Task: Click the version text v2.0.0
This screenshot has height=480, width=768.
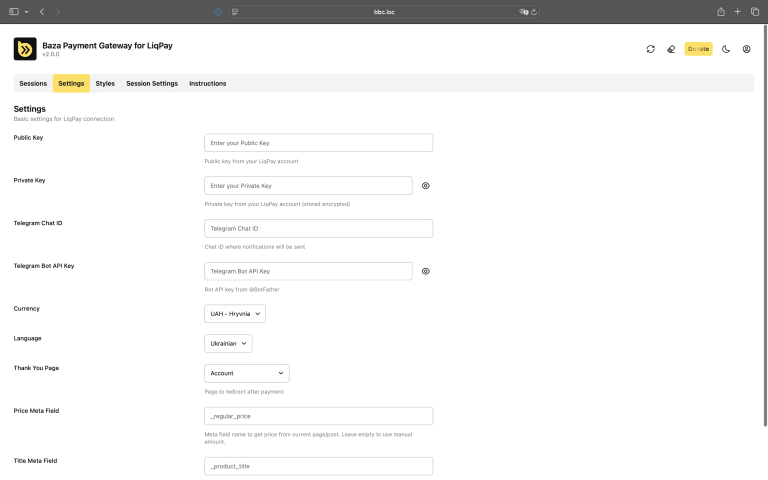Action: click(x=51, y=54)
